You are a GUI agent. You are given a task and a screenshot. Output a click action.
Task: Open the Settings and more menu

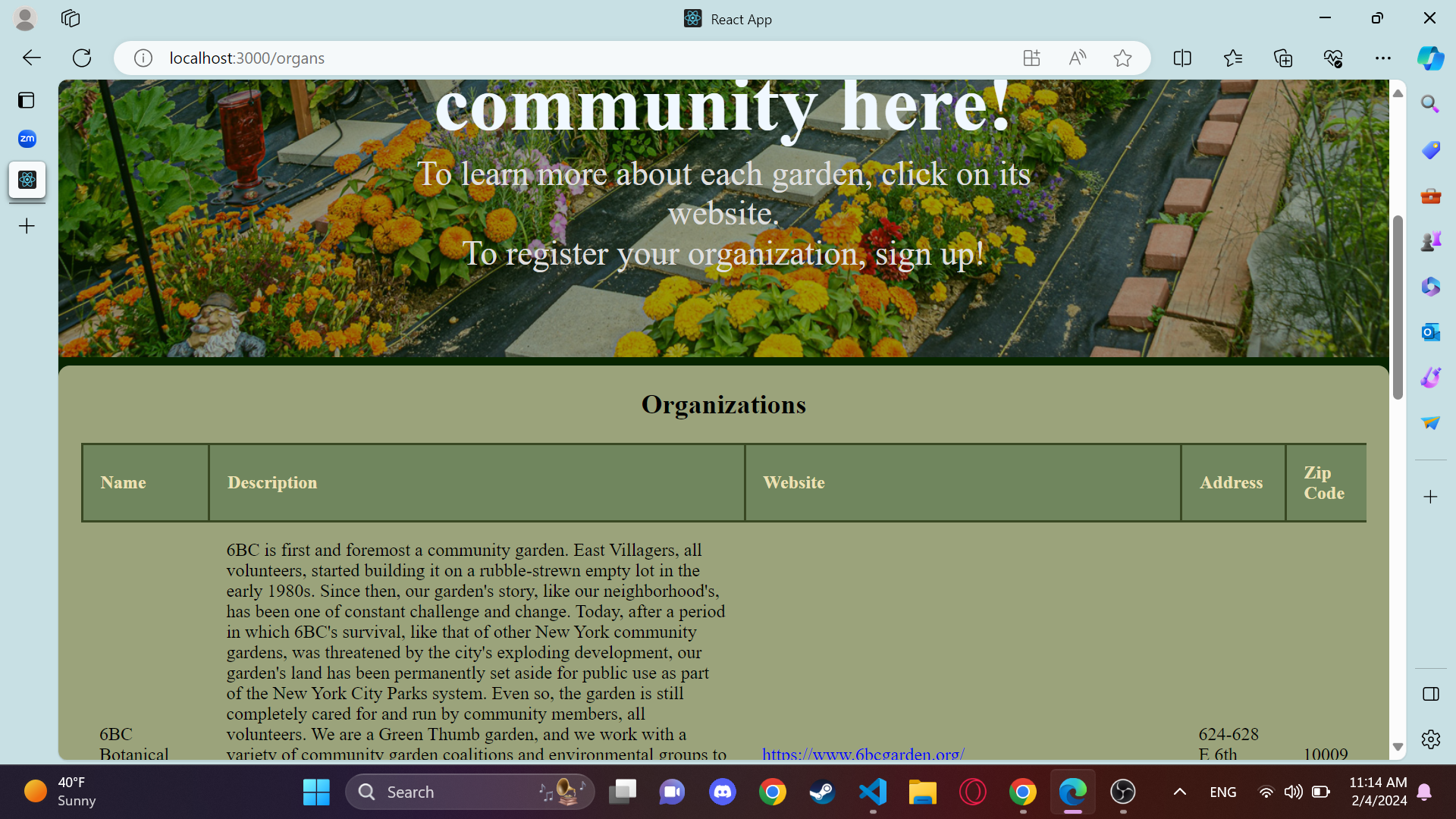click(x=1383, y=58)
